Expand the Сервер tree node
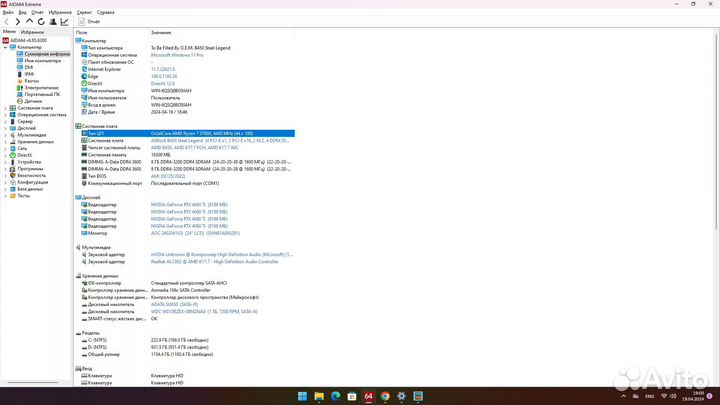Viewport: 720px width, 405px height. (6, 122)
